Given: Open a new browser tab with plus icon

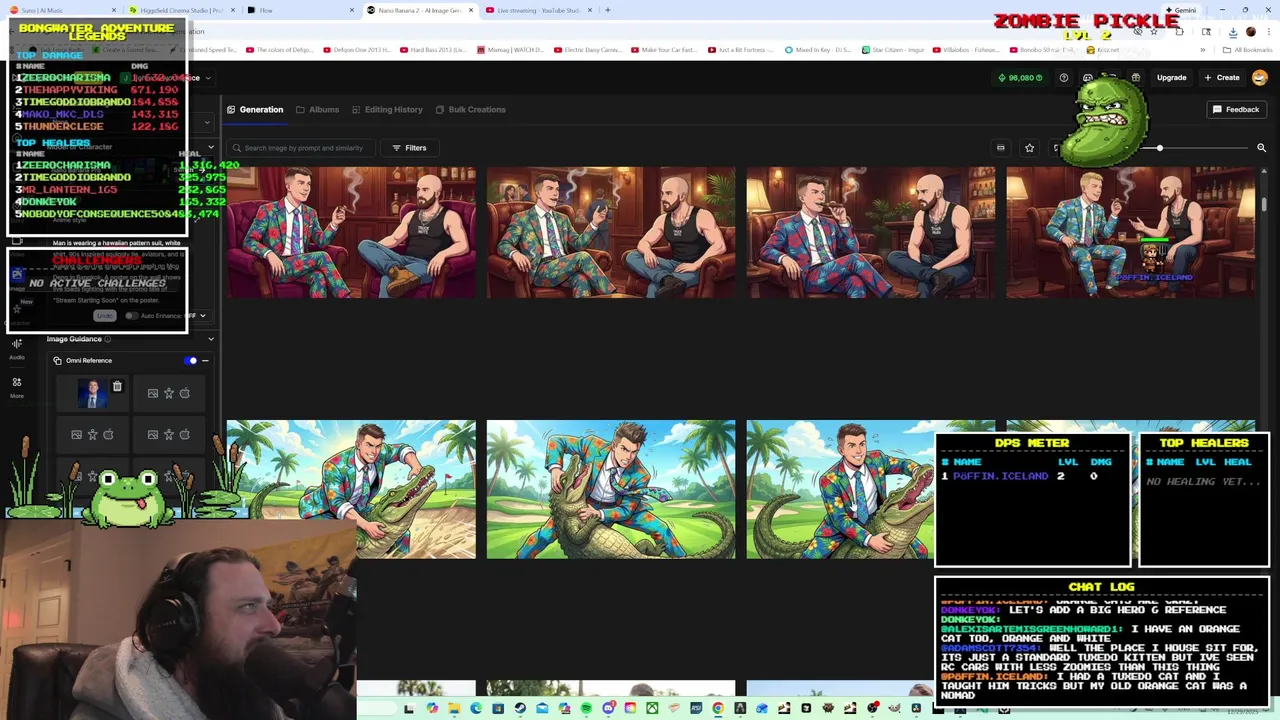Looking at the screenshot, I should coord(608,10).
